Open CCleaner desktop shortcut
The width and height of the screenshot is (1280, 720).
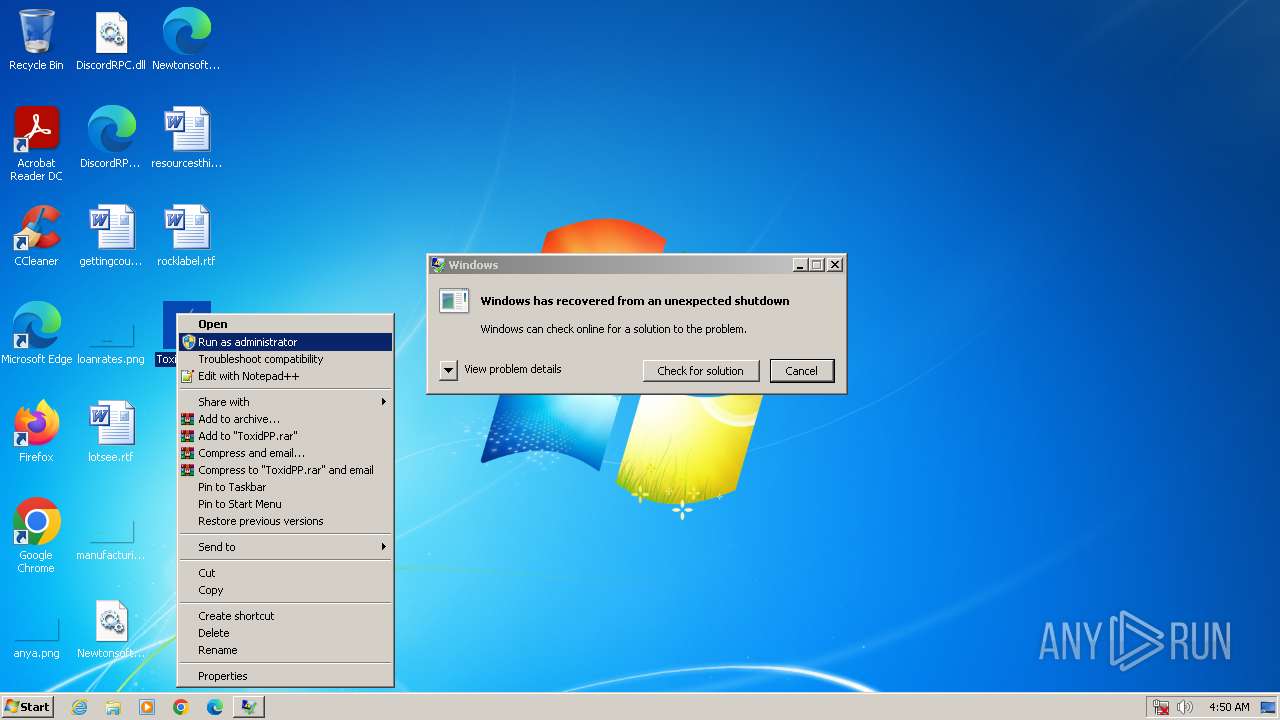pos(36,236)
